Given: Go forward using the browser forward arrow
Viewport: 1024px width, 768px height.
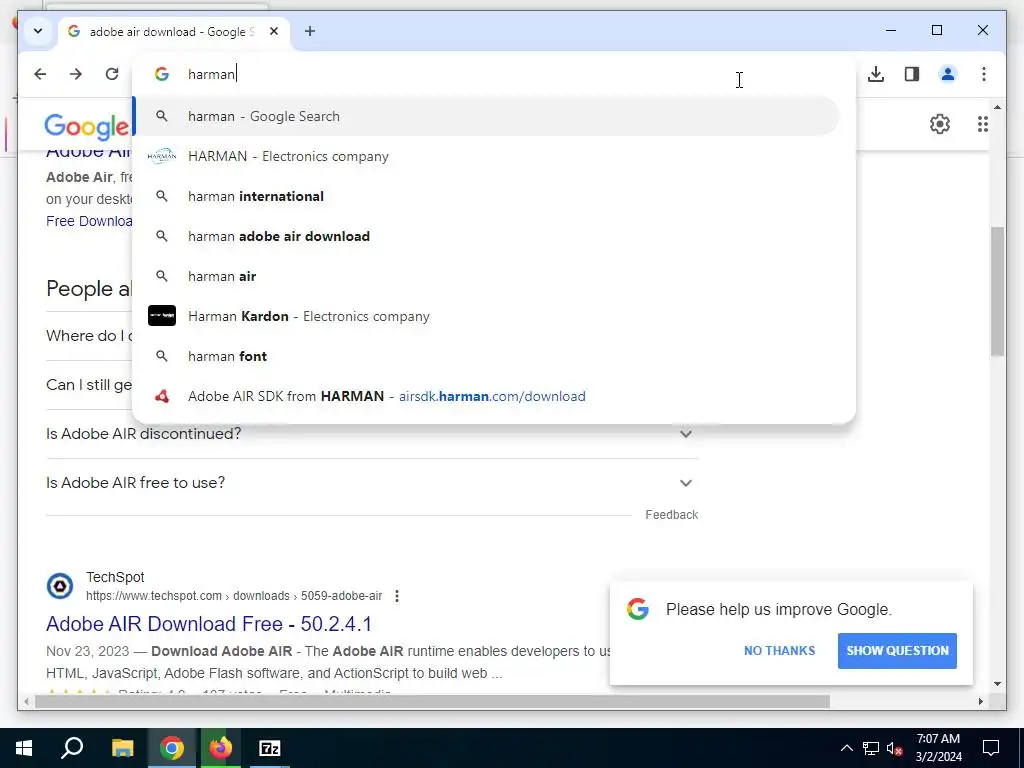Looking at the screenshot, I should click(x=76, y=74).
